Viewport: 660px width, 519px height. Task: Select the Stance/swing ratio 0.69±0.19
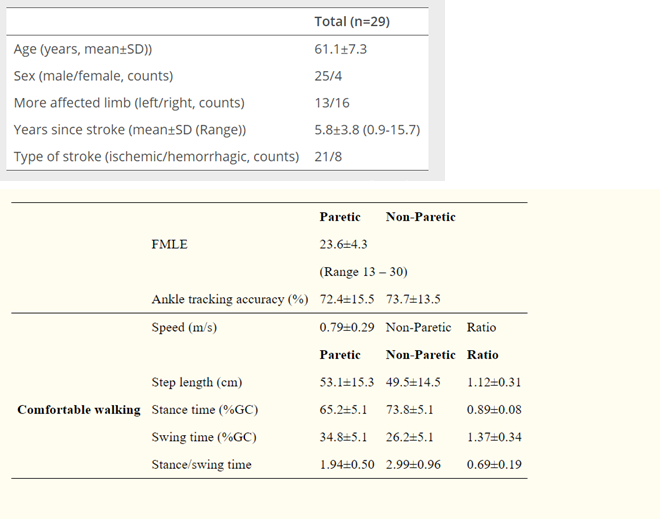pyautogui.click(x=494, y=464)
